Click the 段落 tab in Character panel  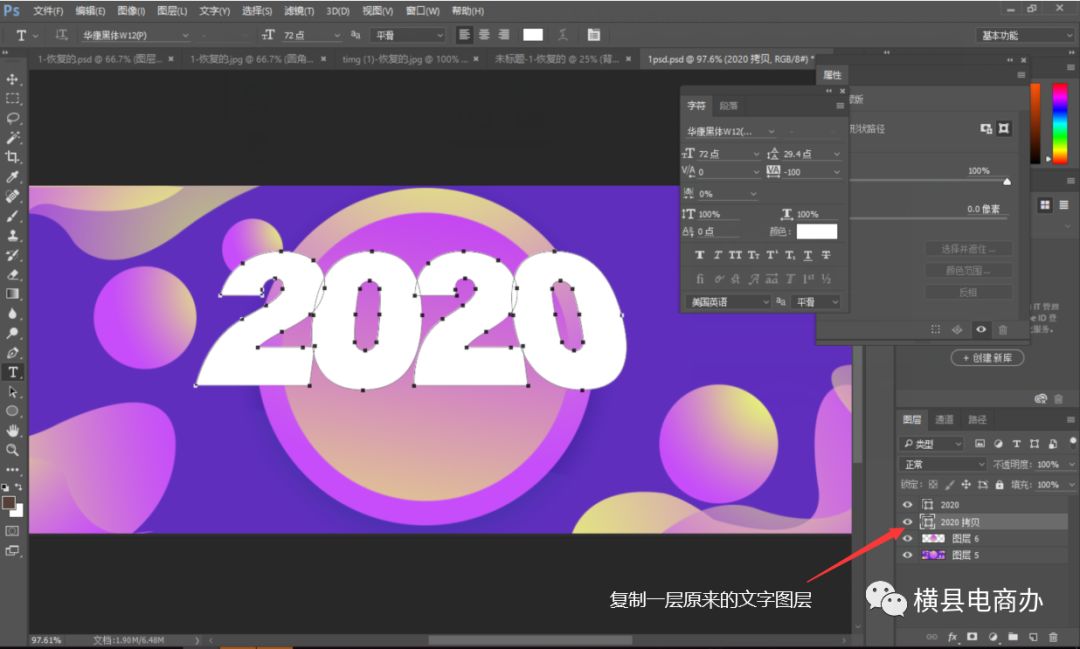point(729,105)
